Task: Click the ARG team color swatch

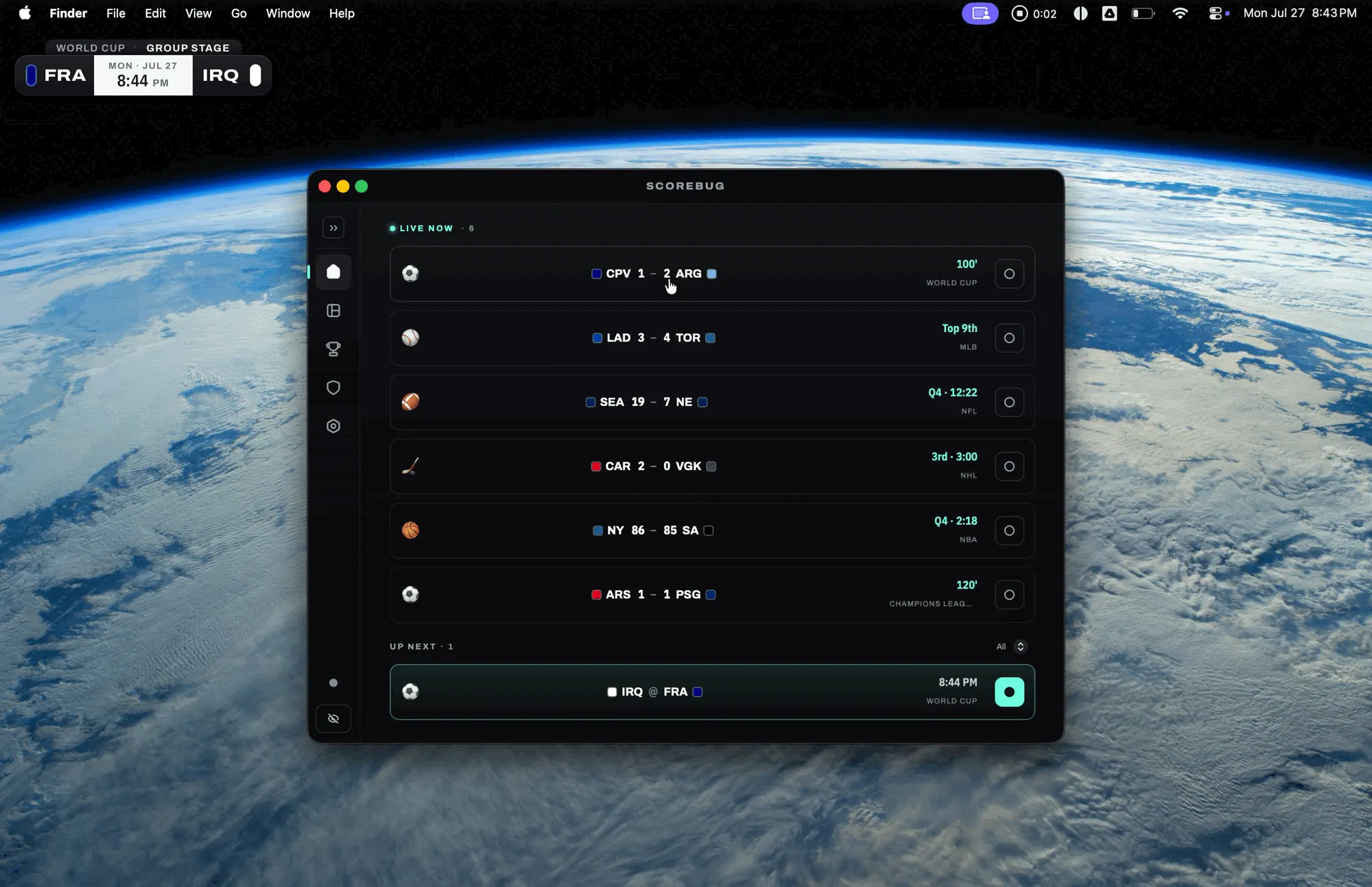Action: tap(712, 274)
